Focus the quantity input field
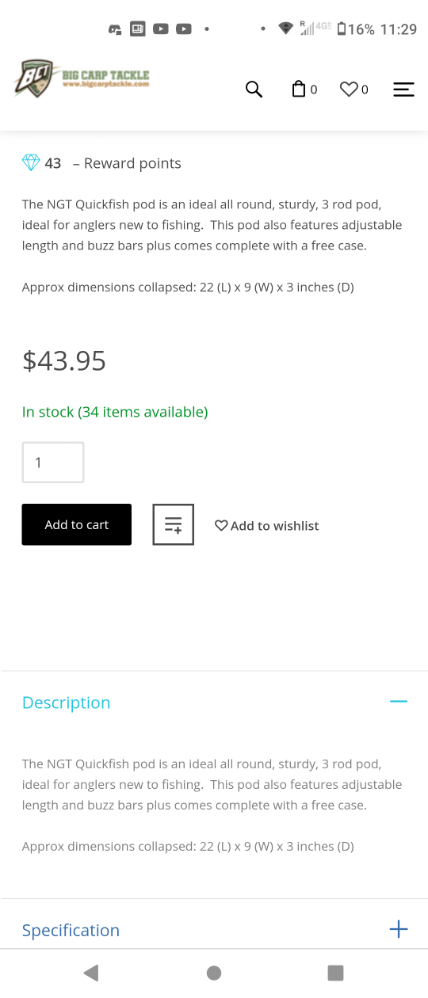 53,462
